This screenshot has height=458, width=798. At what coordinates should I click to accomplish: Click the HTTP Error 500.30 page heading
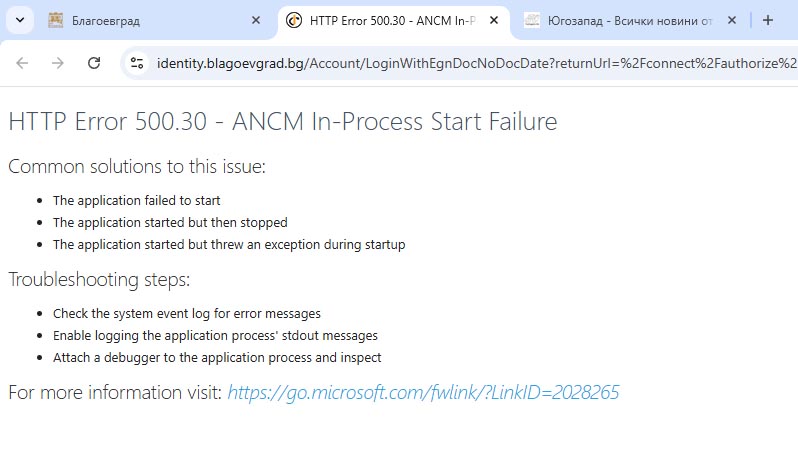click(283, 122)
